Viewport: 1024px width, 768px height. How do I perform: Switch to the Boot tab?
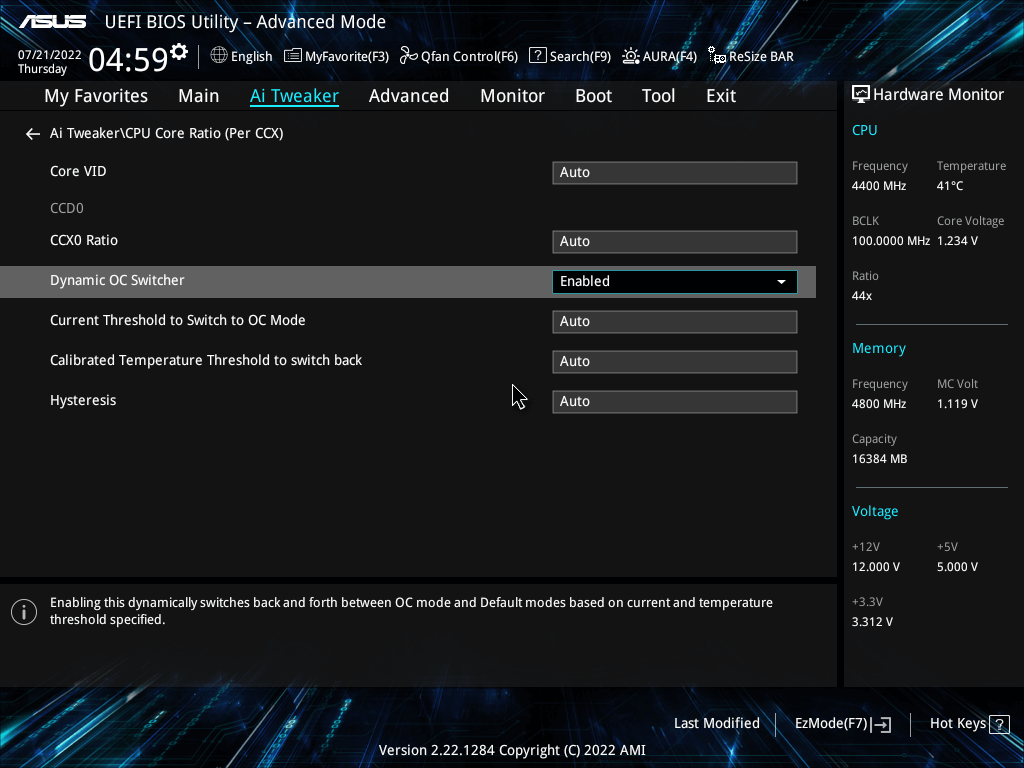594,96
